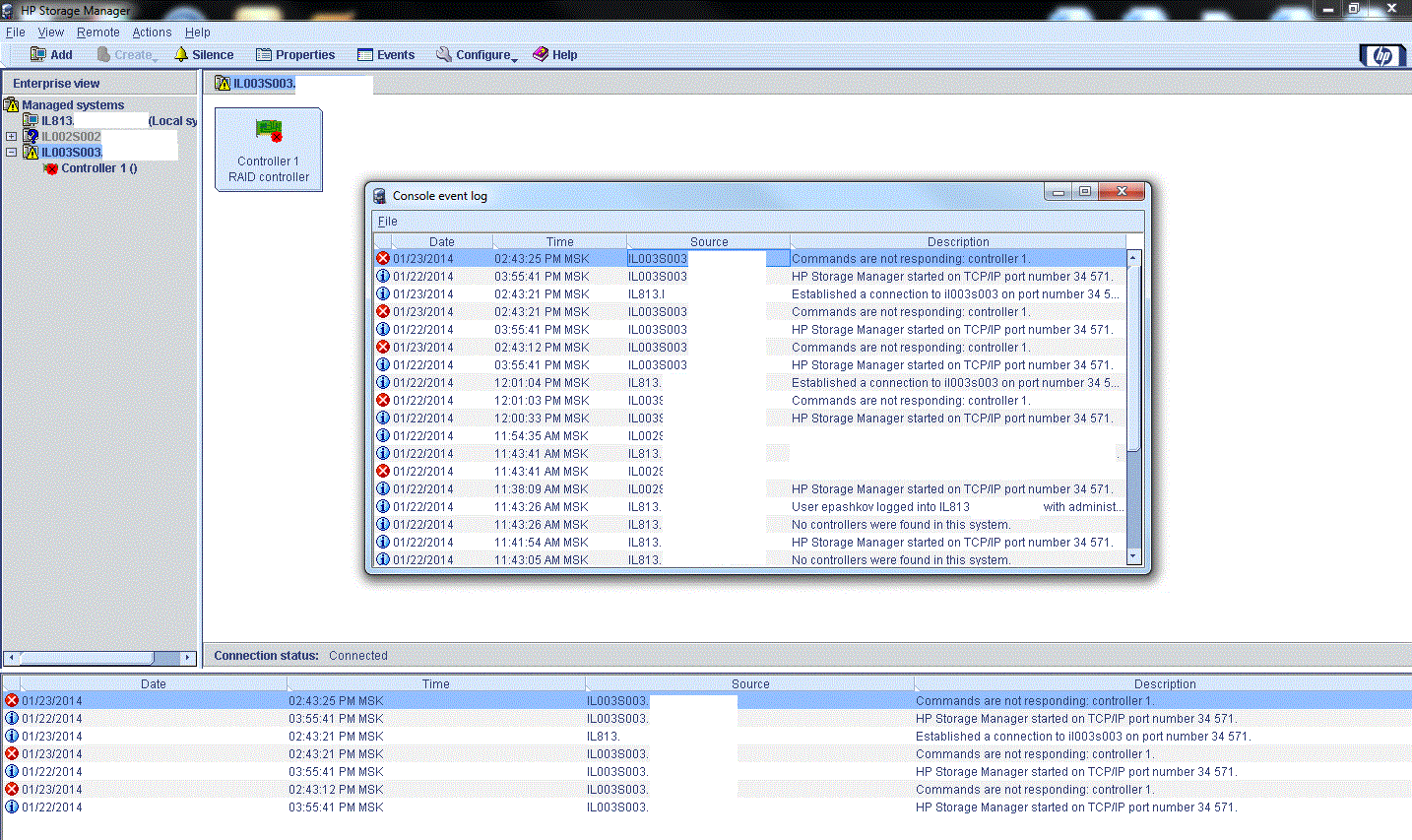Click info icon on 11:41:54 AM console row
1412x840 pixels.
click(383, 542)
